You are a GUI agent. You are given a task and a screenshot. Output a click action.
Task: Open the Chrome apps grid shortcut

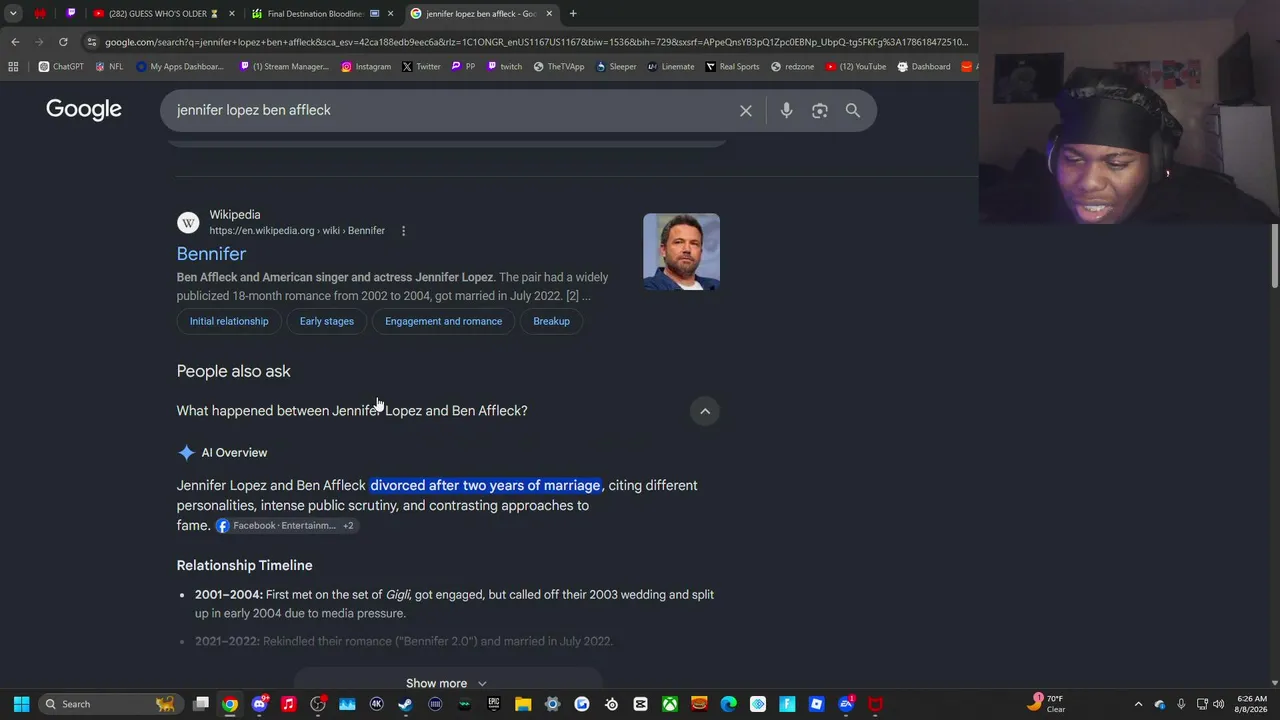click(13, 67)
